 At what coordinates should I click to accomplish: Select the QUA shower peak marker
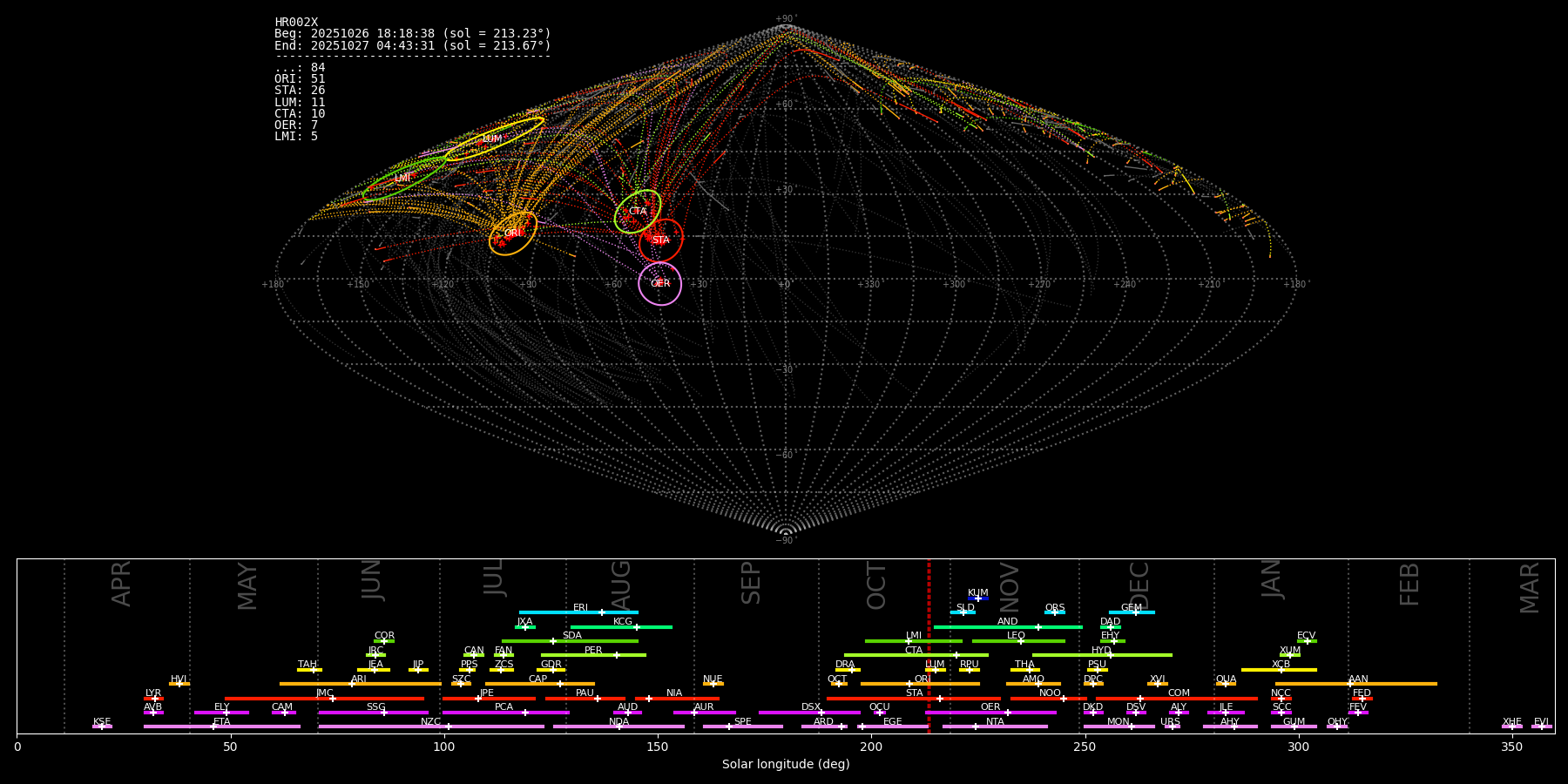(1226, 684)
